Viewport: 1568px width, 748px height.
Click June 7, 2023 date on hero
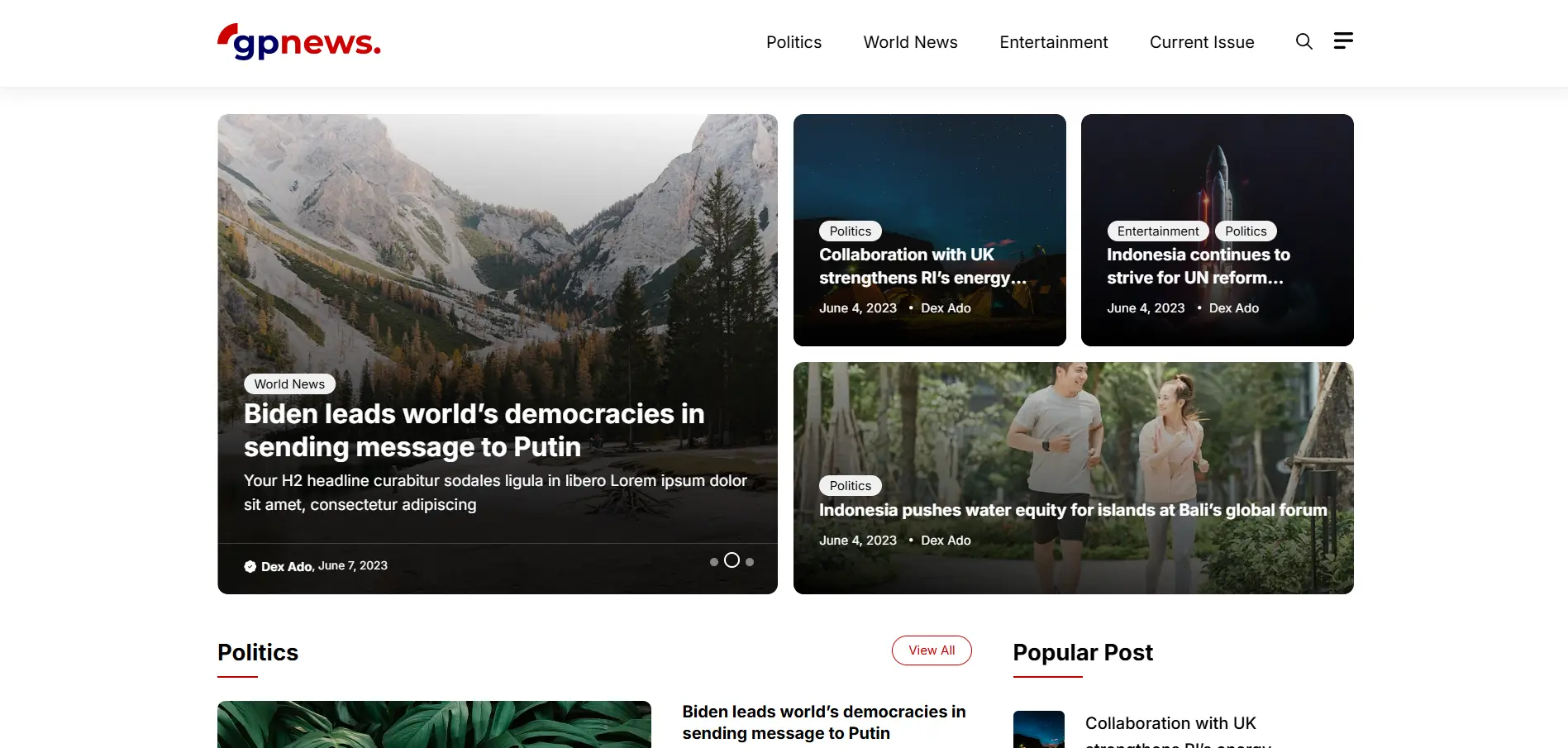click(x=353, y=565)
